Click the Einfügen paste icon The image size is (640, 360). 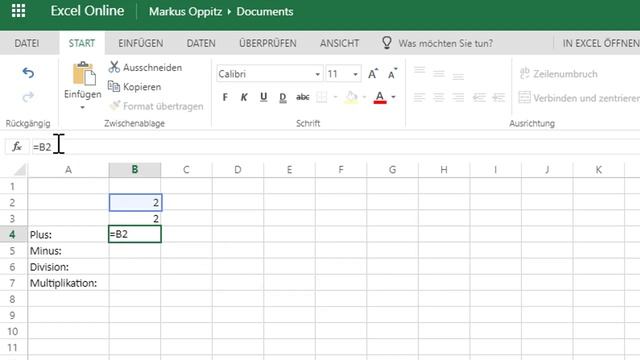click(x=84, y=74)
